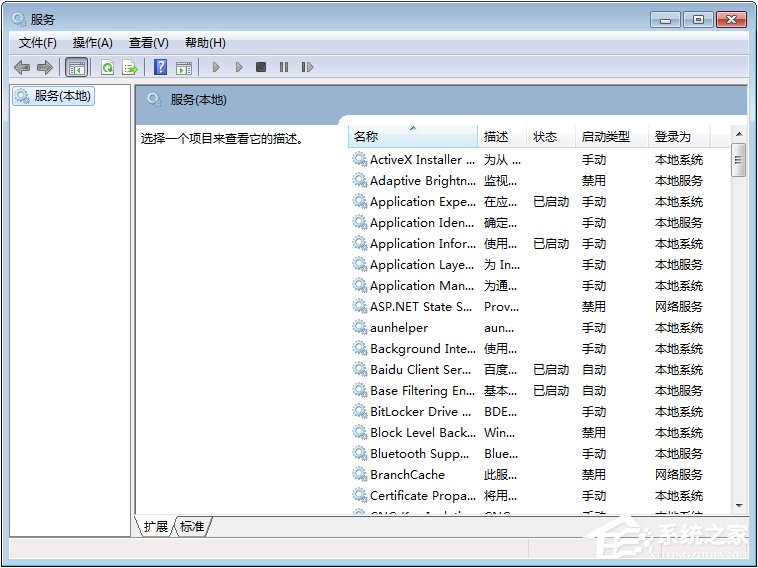
Task: Click the gear icon beside Certificate Propagation
Action: [x=359, y=495]
